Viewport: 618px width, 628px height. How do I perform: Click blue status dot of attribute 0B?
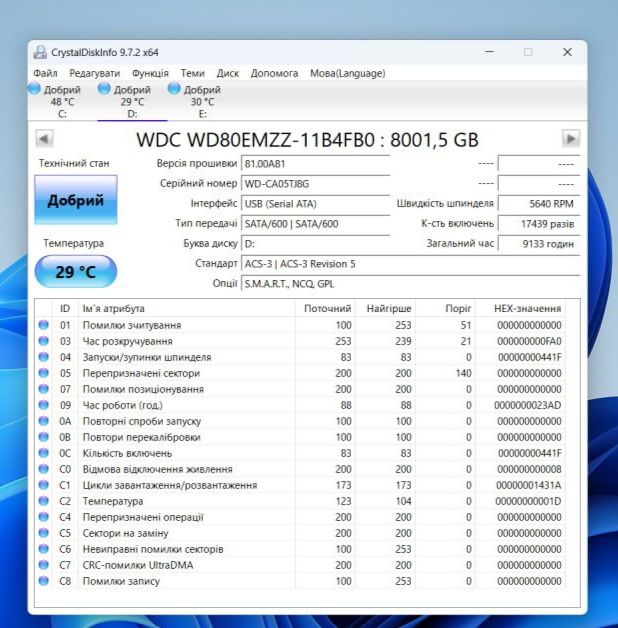pyautogui.click(x=44, y=437)
